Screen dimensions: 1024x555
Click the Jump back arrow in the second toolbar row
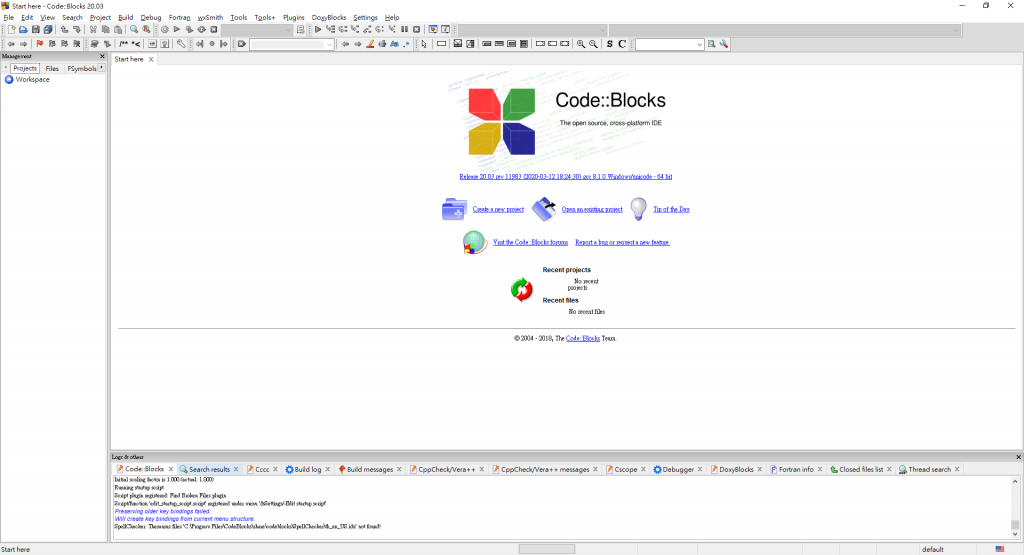point(11,44)
